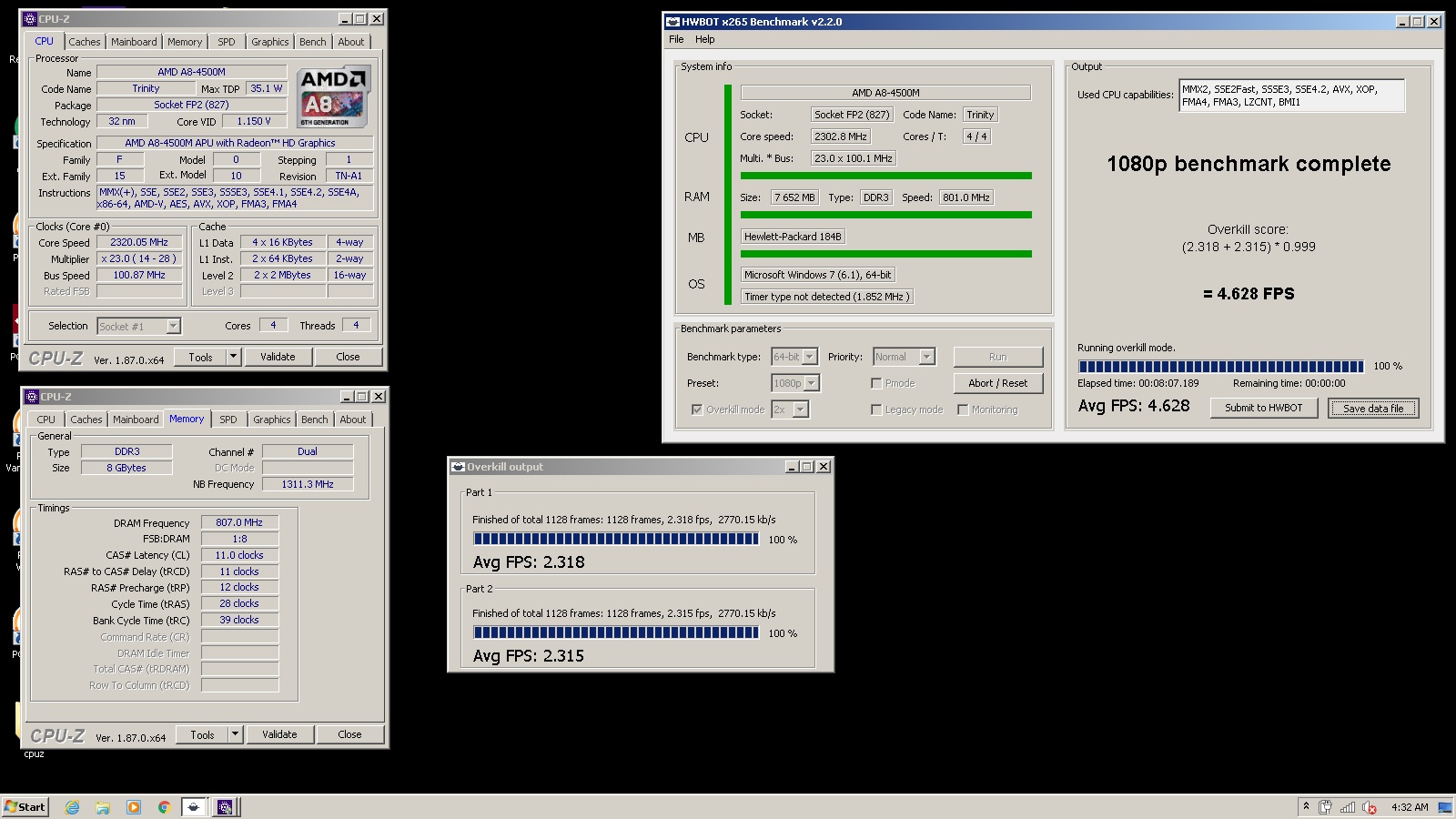Click Tools button in top CPU-Z window
The height and width of the screenshot is (819, 1456).
click(x=201, y=357)
